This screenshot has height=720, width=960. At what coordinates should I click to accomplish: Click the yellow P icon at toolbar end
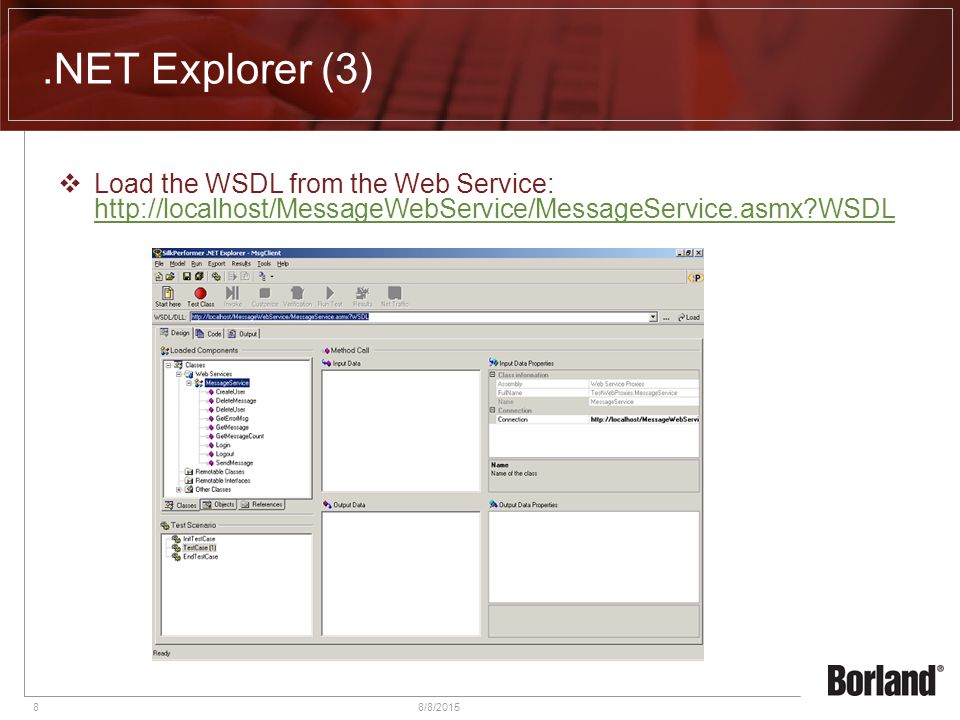[695, 278]
